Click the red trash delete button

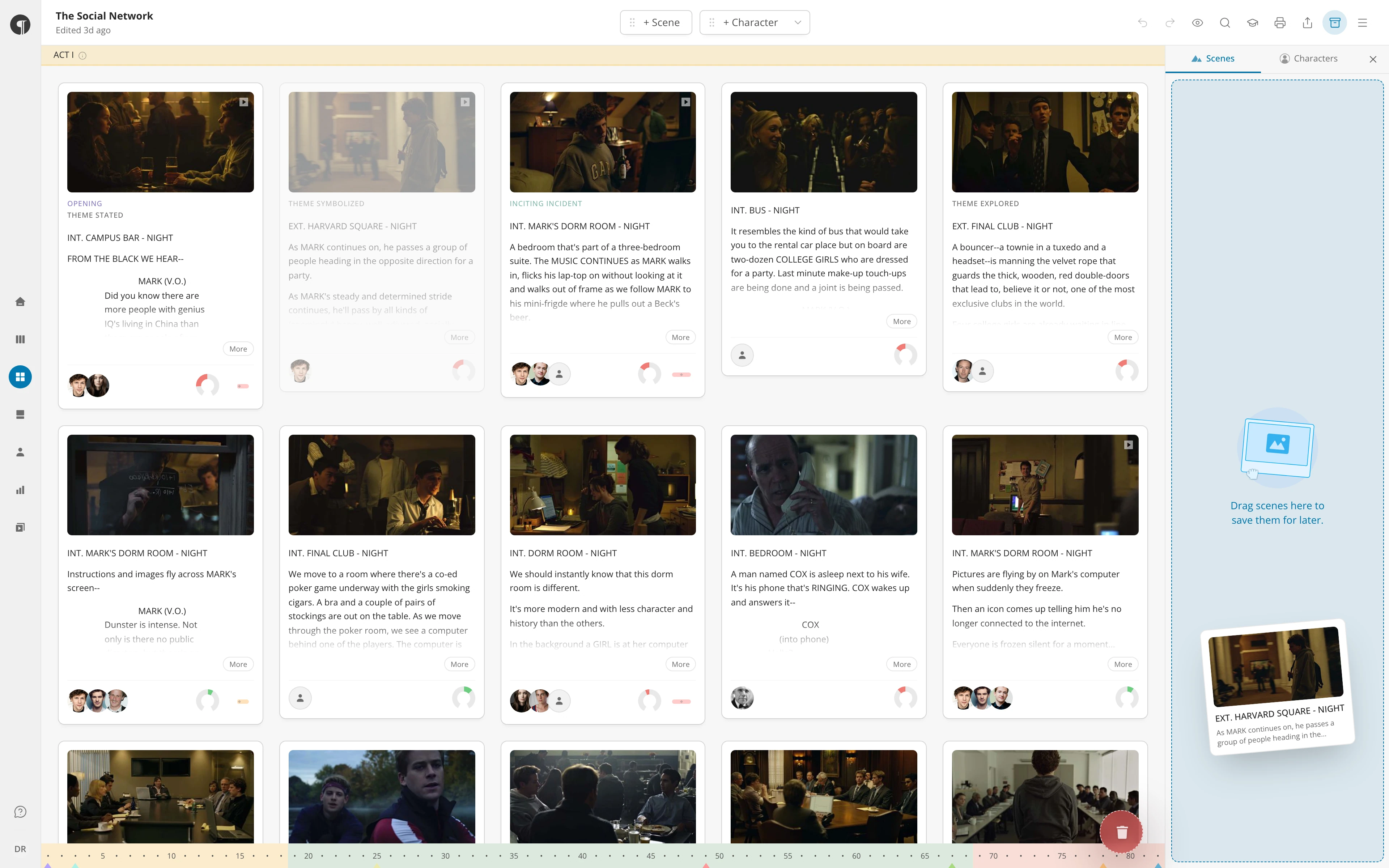[x=1122, y=832]
